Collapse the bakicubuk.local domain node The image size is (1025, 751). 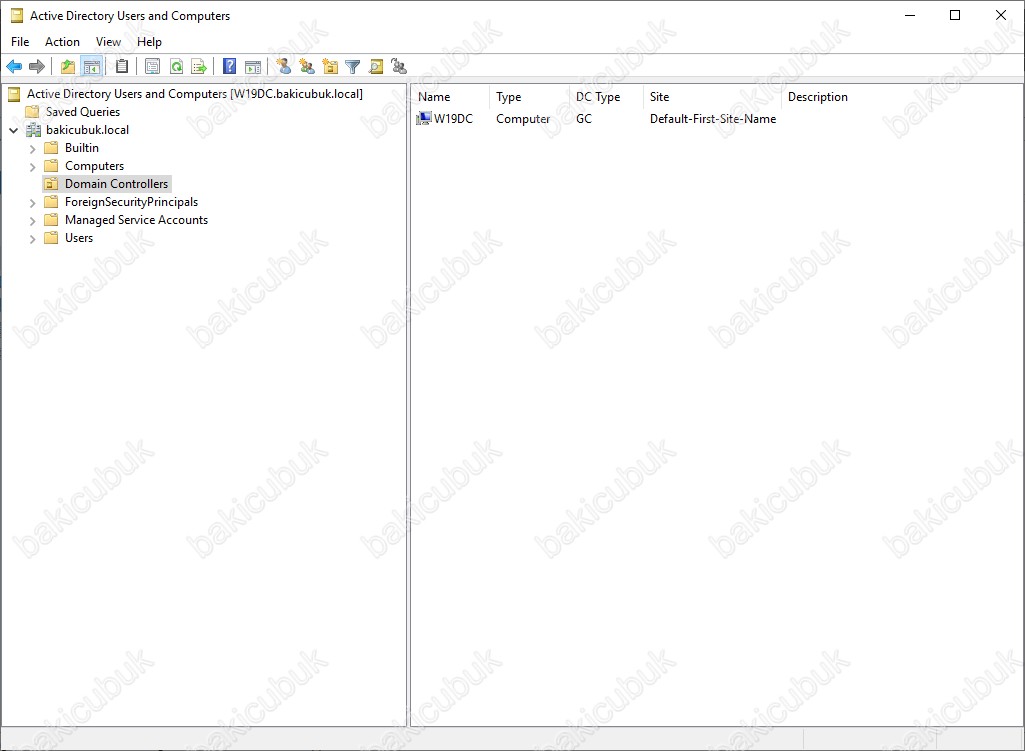pos(14,130)
